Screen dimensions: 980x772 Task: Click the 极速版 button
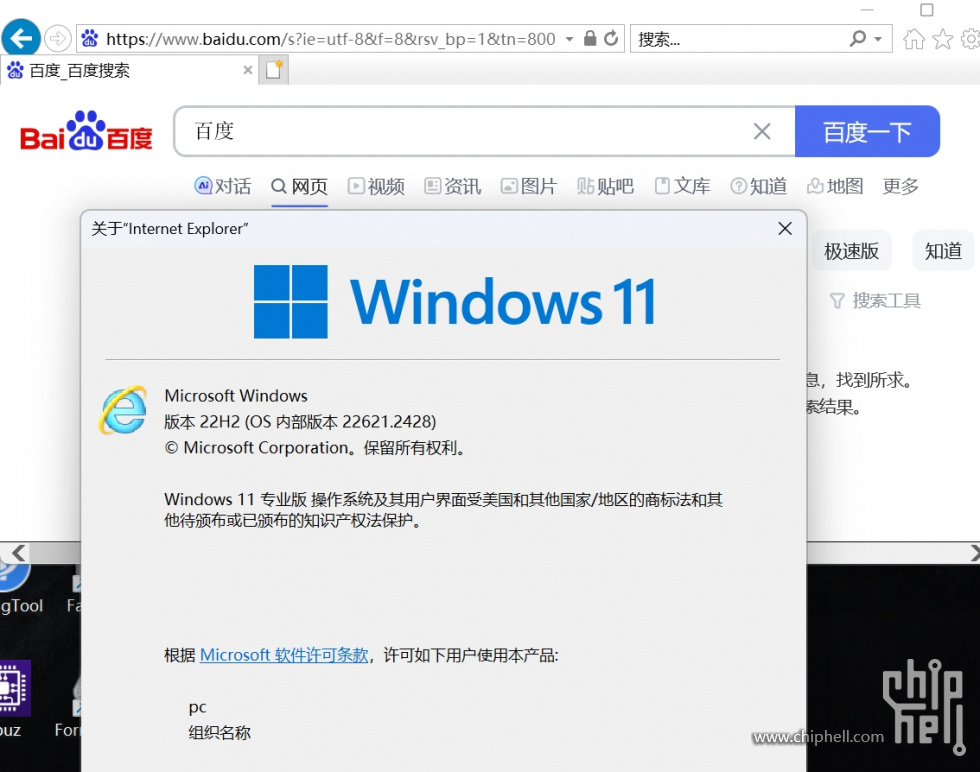pos(851,251)
